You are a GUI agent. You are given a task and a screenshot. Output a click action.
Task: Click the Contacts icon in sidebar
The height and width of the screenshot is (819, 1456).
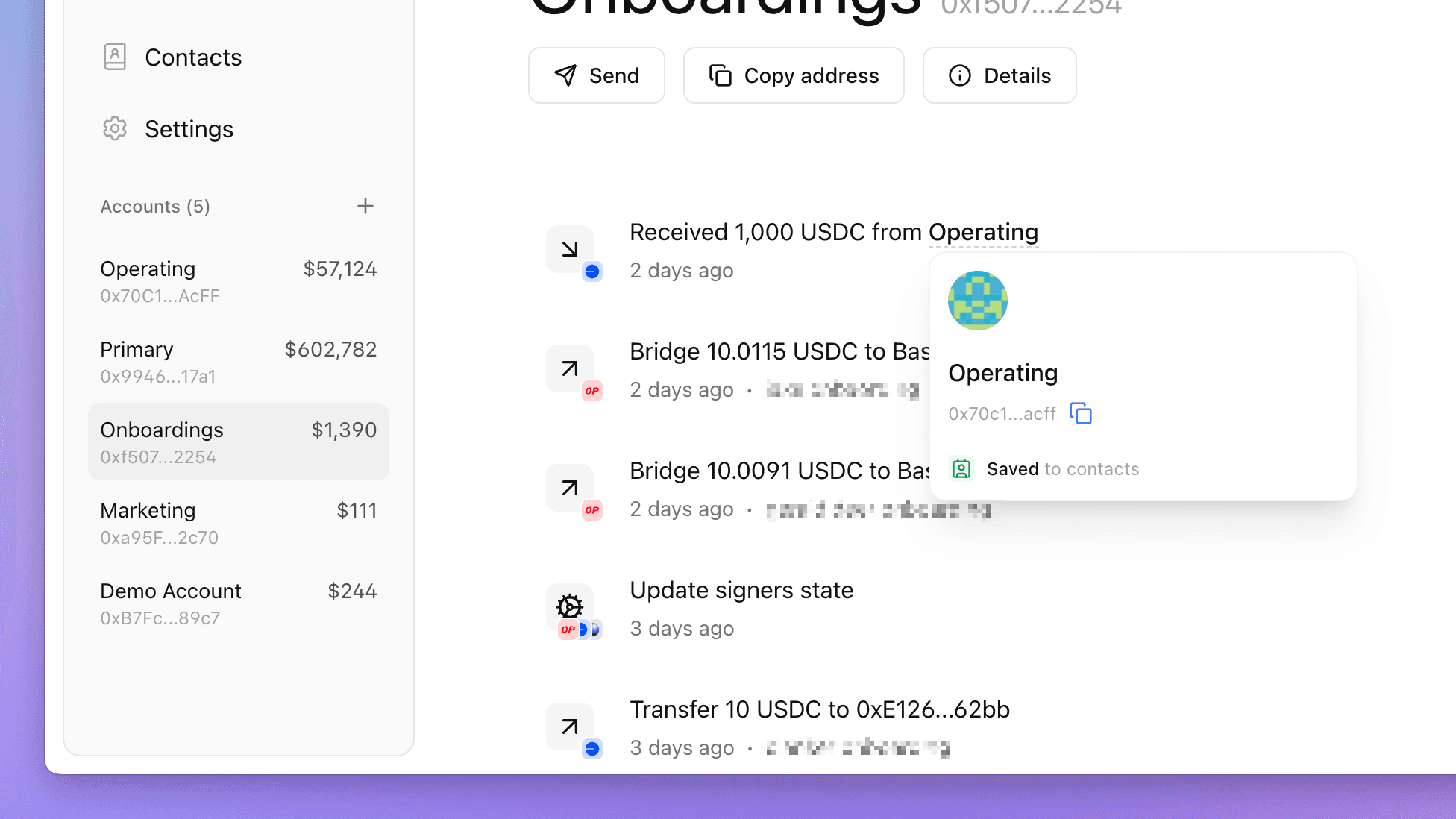click(113, 57)
